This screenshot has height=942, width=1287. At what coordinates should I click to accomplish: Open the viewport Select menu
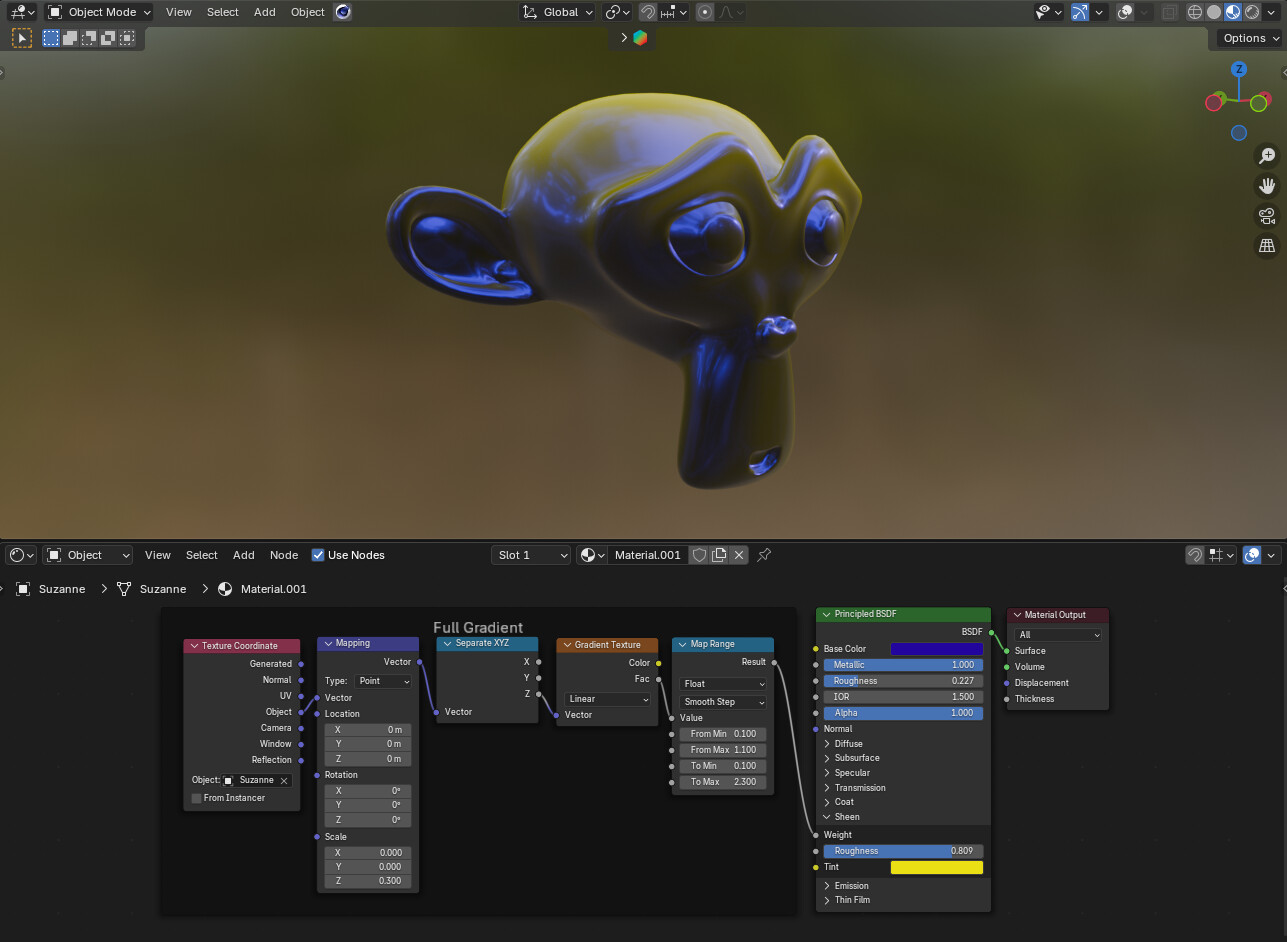point(222,12)
